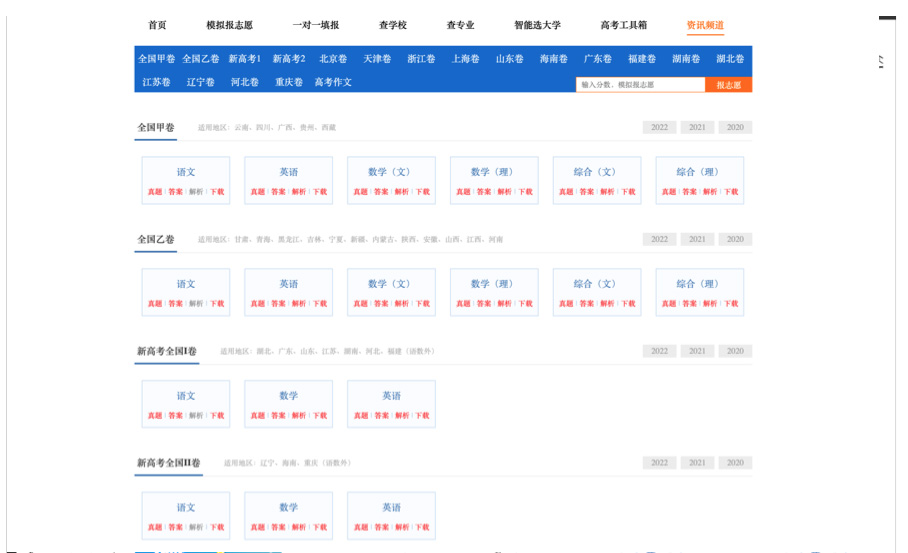
Task: Open the 综合（文） card title in 全国甲卷
Action: (596, 172)
